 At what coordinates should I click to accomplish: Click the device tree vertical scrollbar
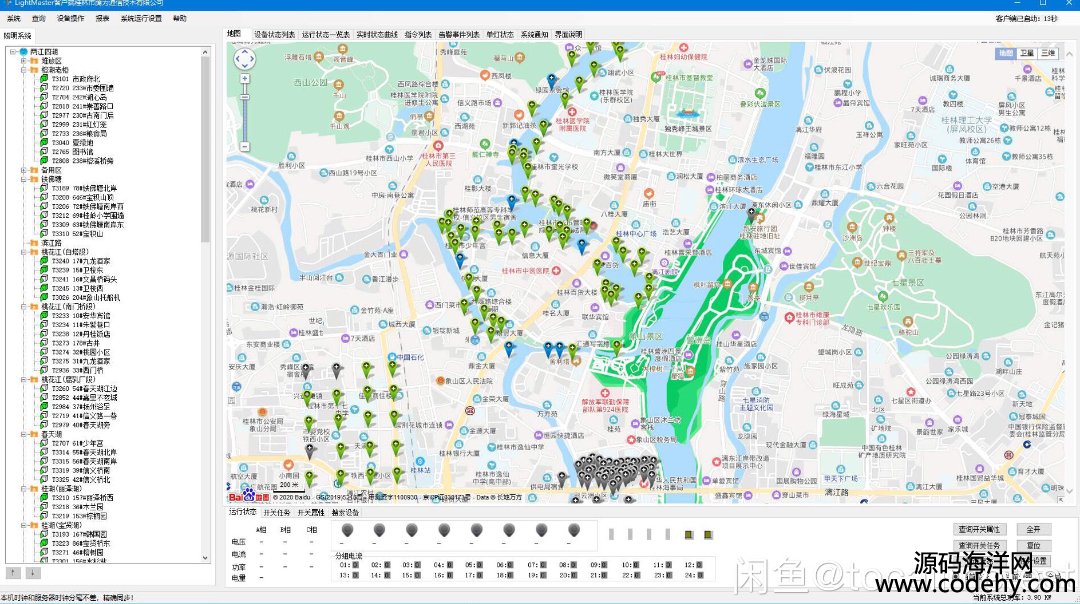pos(205,149)
